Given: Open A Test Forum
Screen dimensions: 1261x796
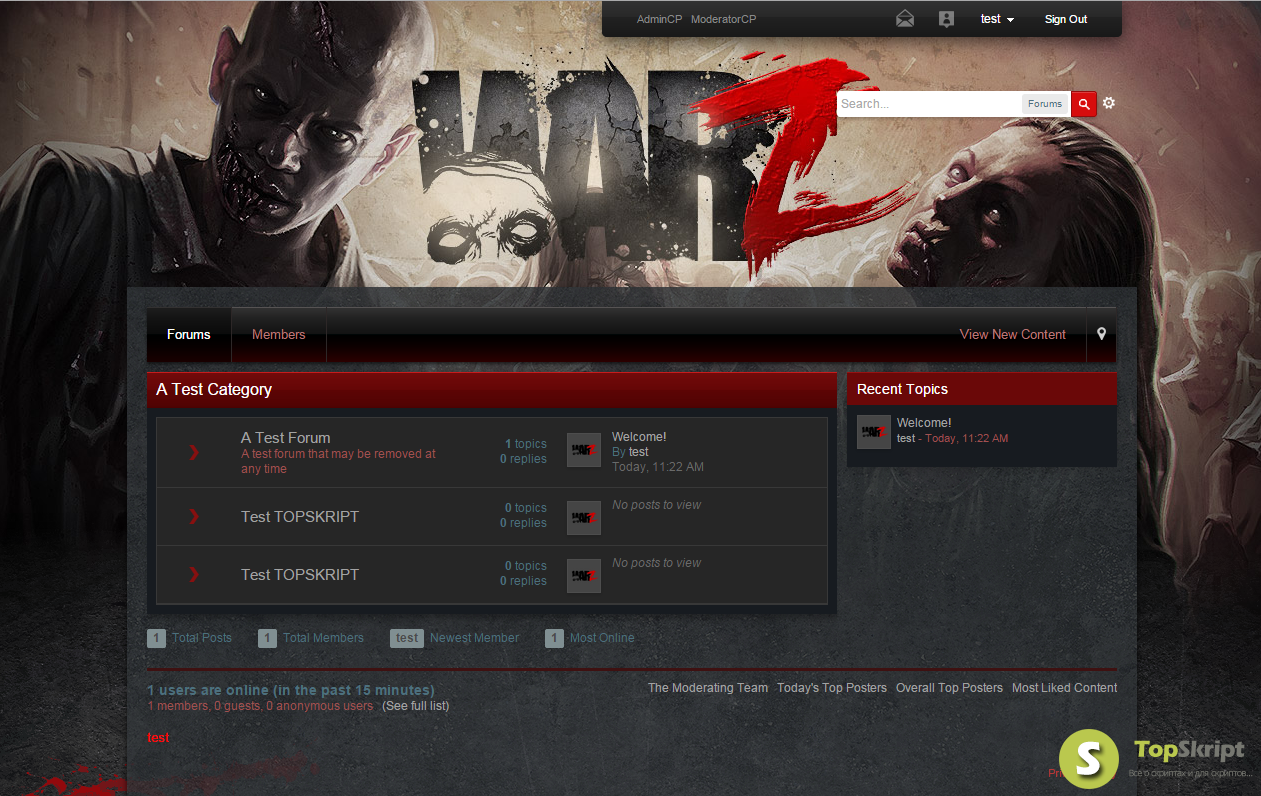Looking at the screenshot, I should [x=286, y=437].
